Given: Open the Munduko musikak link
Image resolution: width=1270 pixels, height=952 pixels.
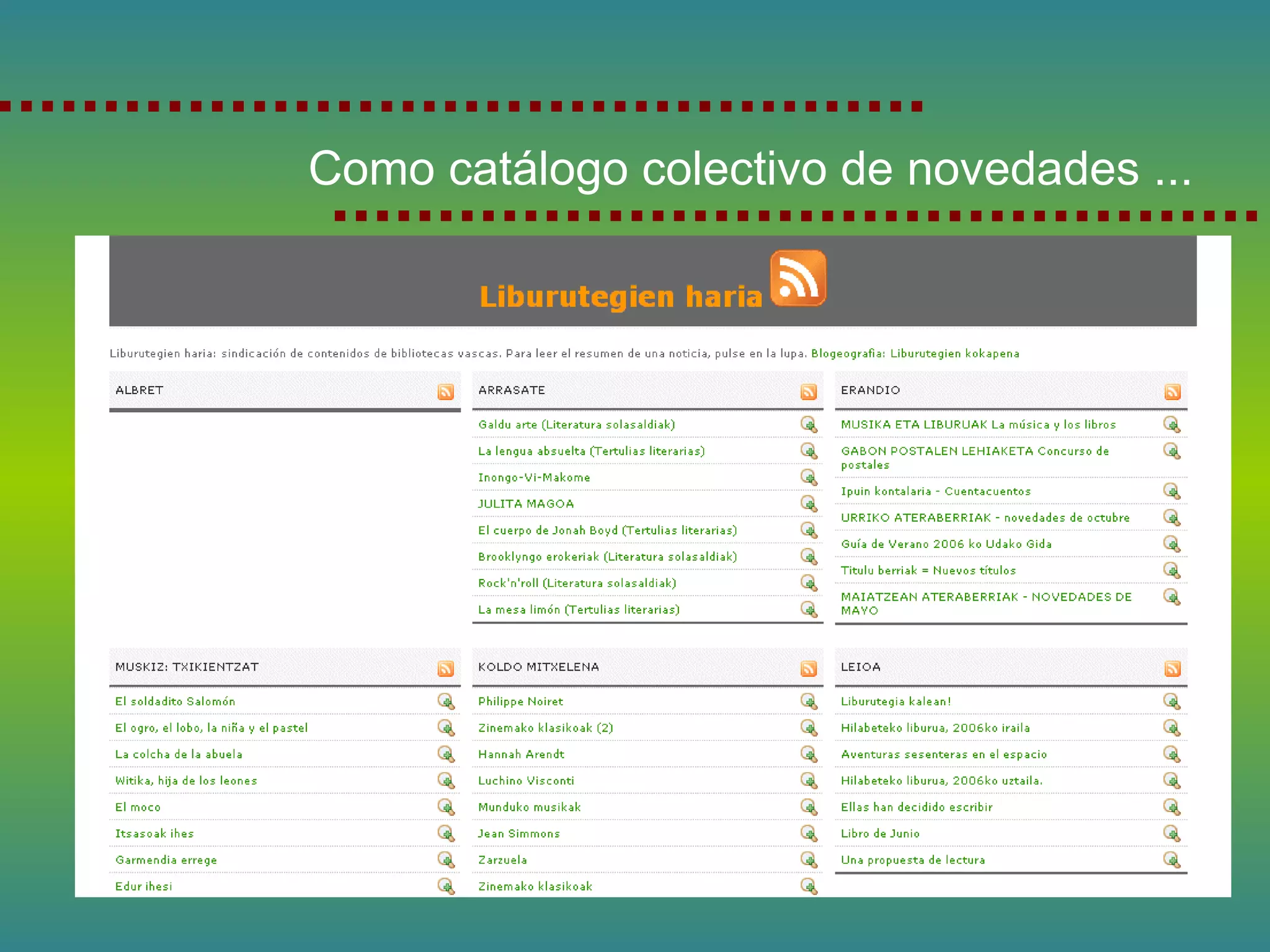Looking at the screenshot, I should point(529,807).
